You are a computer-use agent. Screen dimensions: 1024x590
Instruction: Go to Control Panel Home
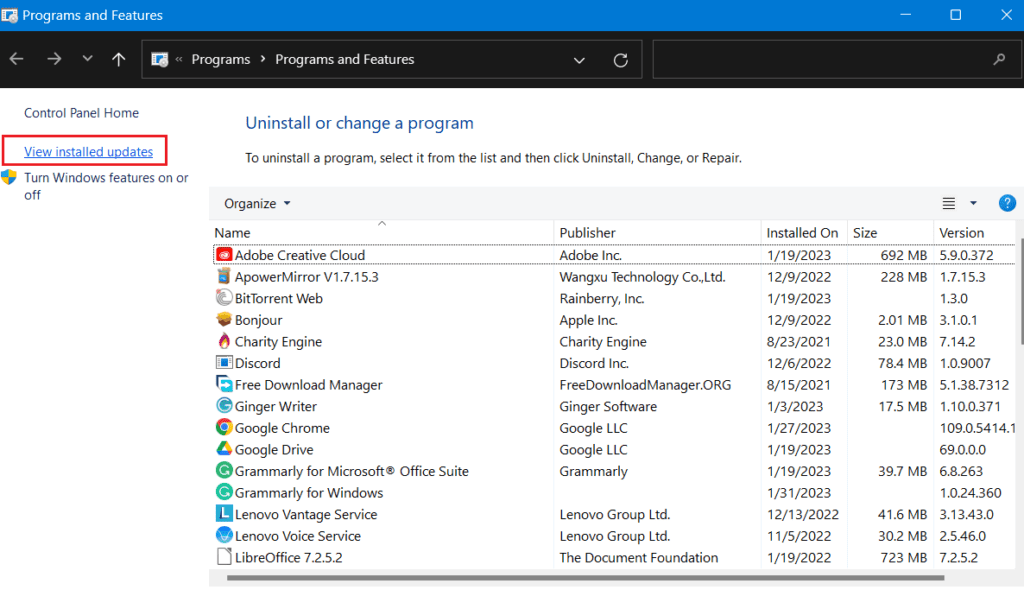coord(81,113)
